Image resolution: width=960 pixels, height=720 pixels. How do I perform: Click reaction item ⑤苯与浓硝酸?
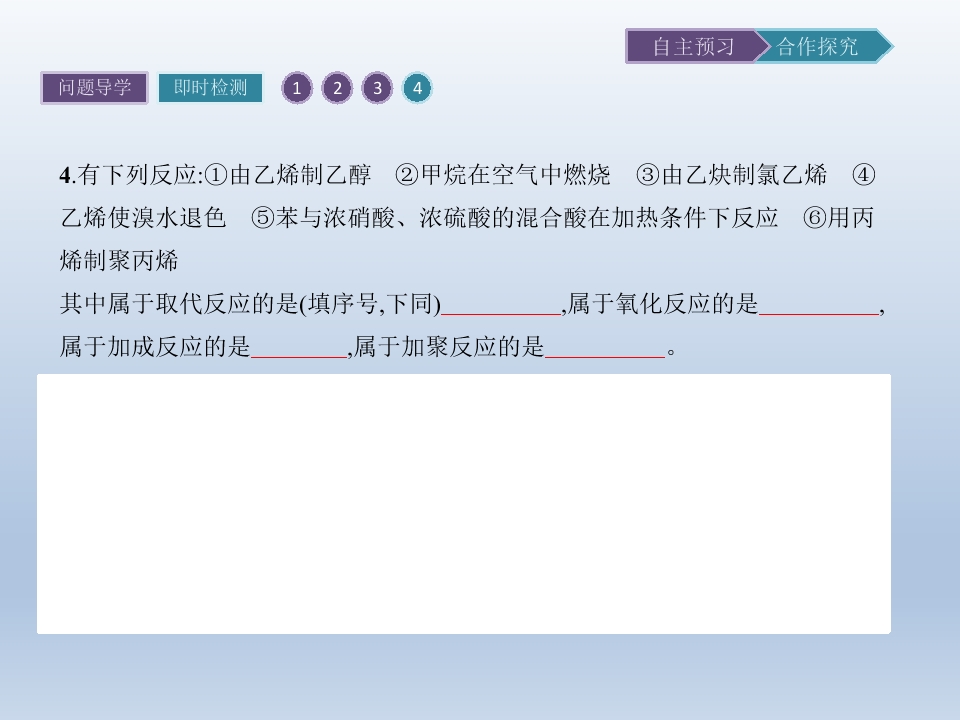click(x=323, y=218)
